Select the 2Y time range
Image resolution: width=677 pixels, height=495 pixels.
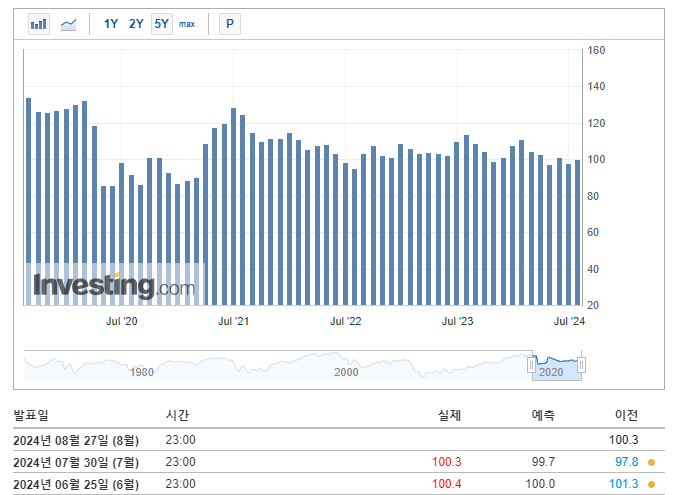click(136, 24)
